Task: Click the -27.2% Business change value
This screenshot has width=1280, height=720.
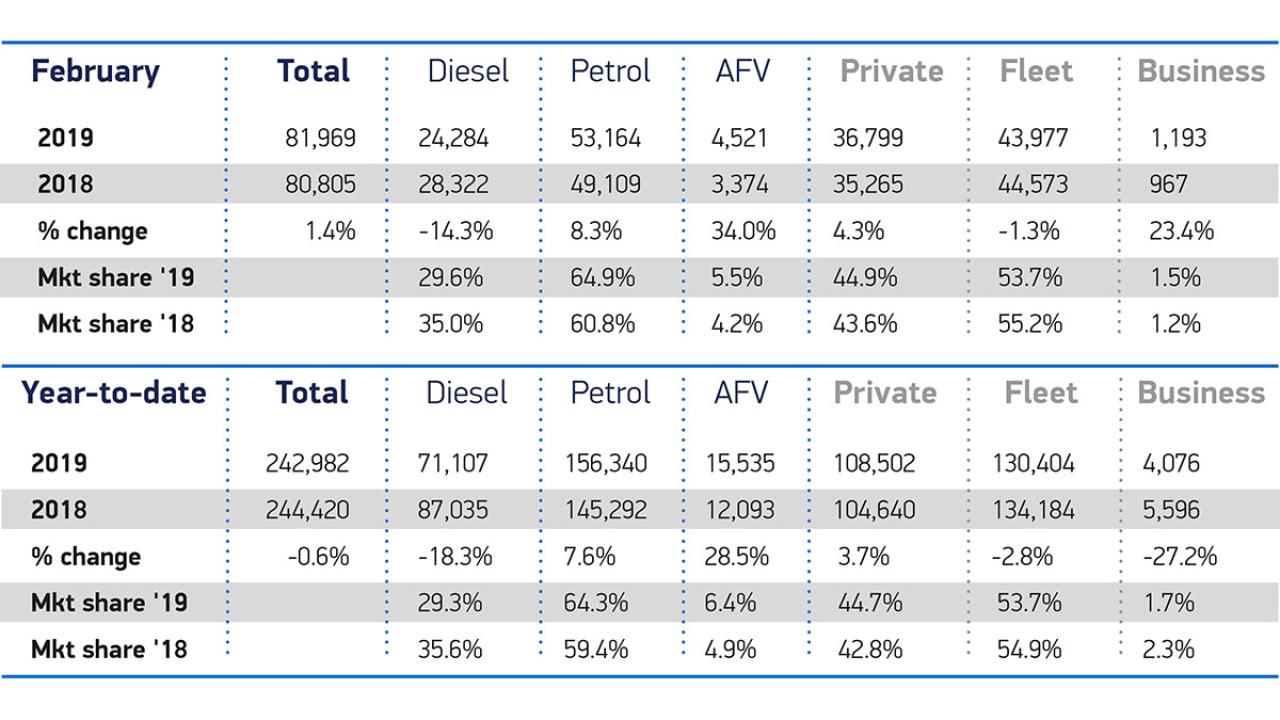Action: [x=1181, y=557]
